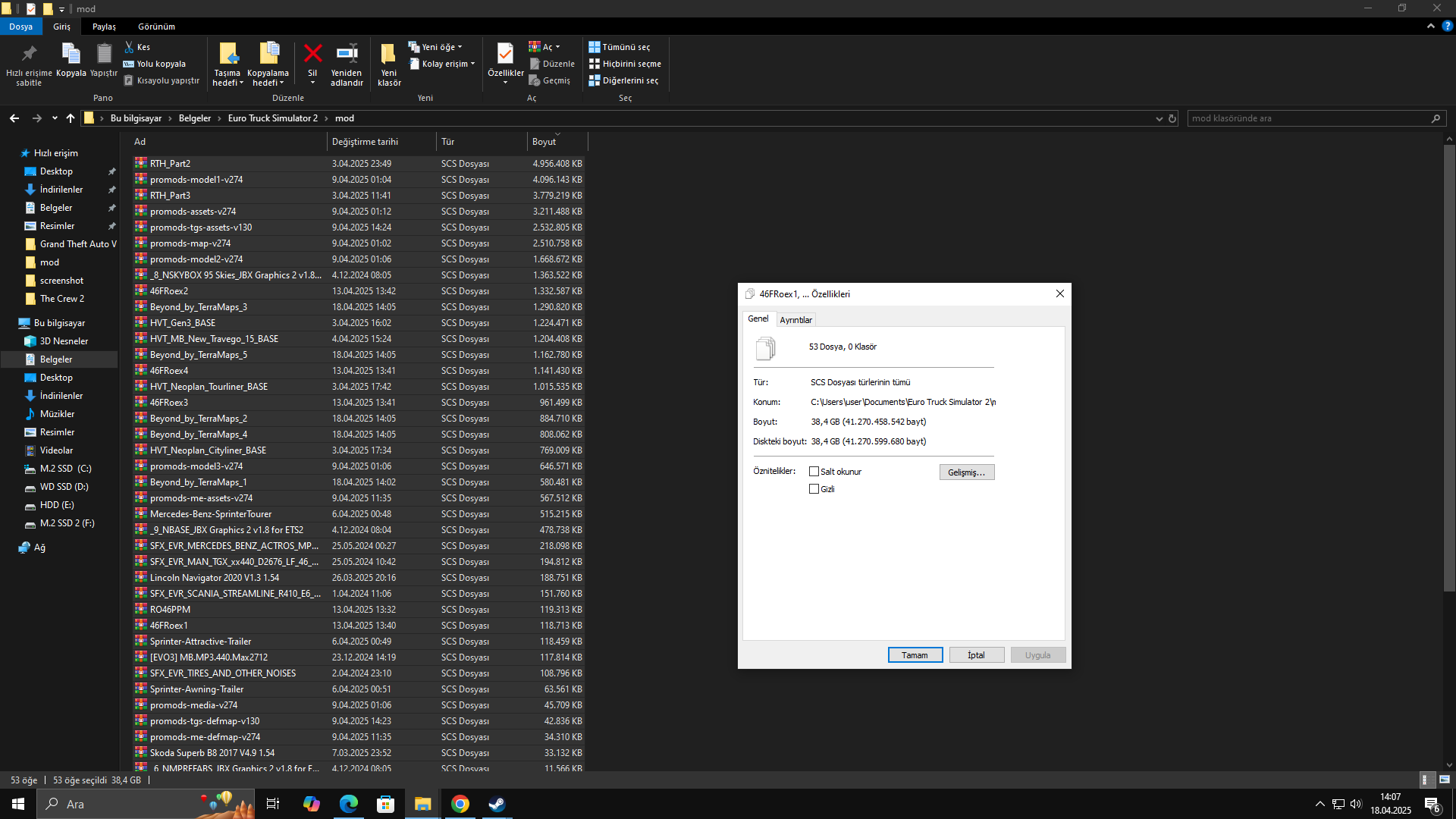Open Steam from the taskbar

[x=497, y=804]
